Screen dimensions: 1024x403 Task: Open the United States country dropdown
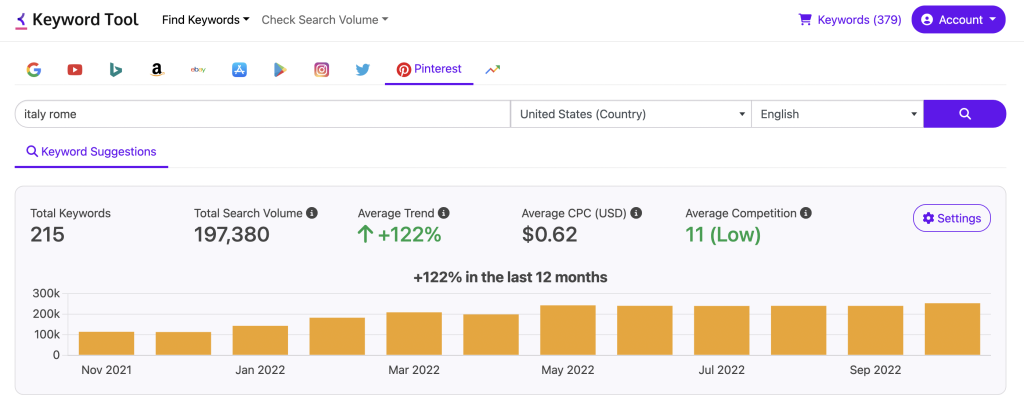[x=631, y=114]
